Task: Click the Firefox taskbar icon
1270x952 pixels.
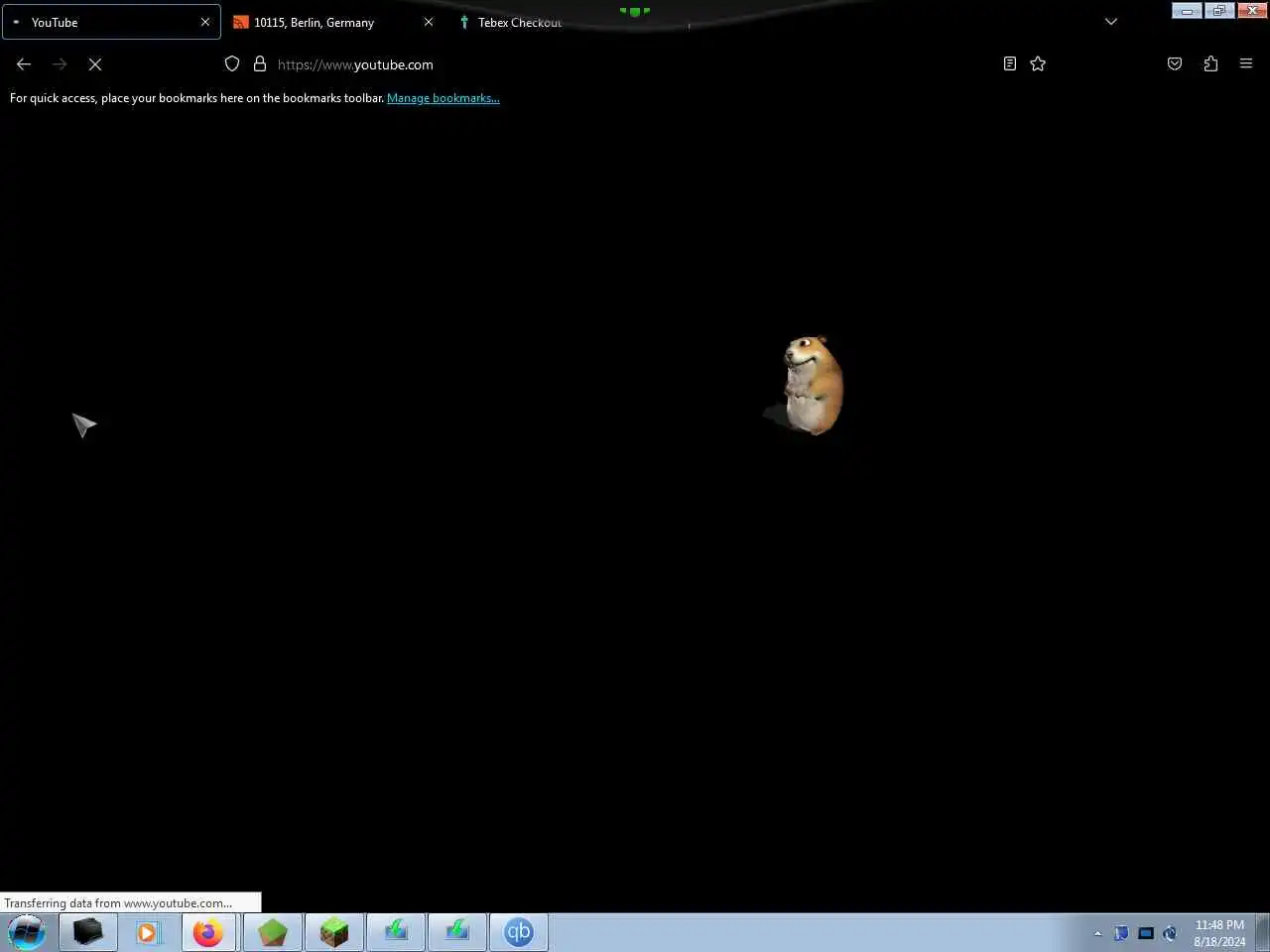Action: pos(208,932)
